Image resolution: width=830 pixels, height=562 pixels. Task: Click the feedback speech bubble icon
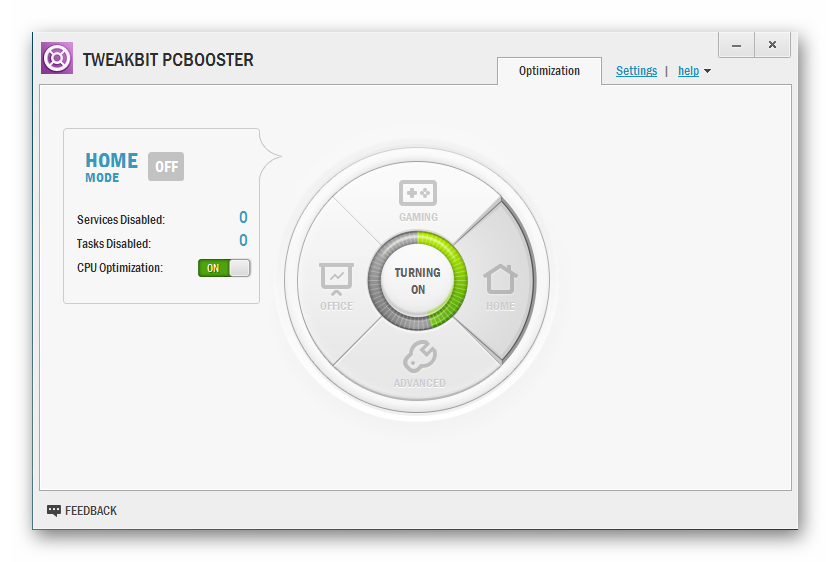click(53, 510)
